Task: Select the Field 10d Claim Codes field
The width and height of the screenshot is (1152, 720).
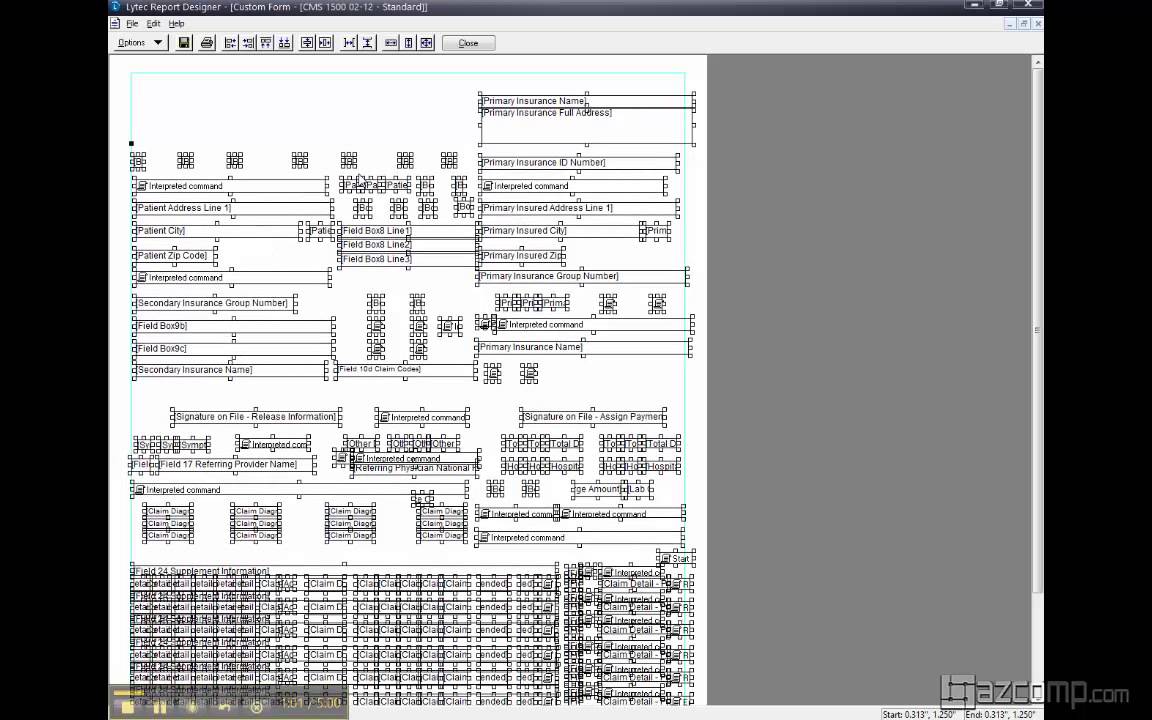Action: pyautogui.click(x=406, y=370)
